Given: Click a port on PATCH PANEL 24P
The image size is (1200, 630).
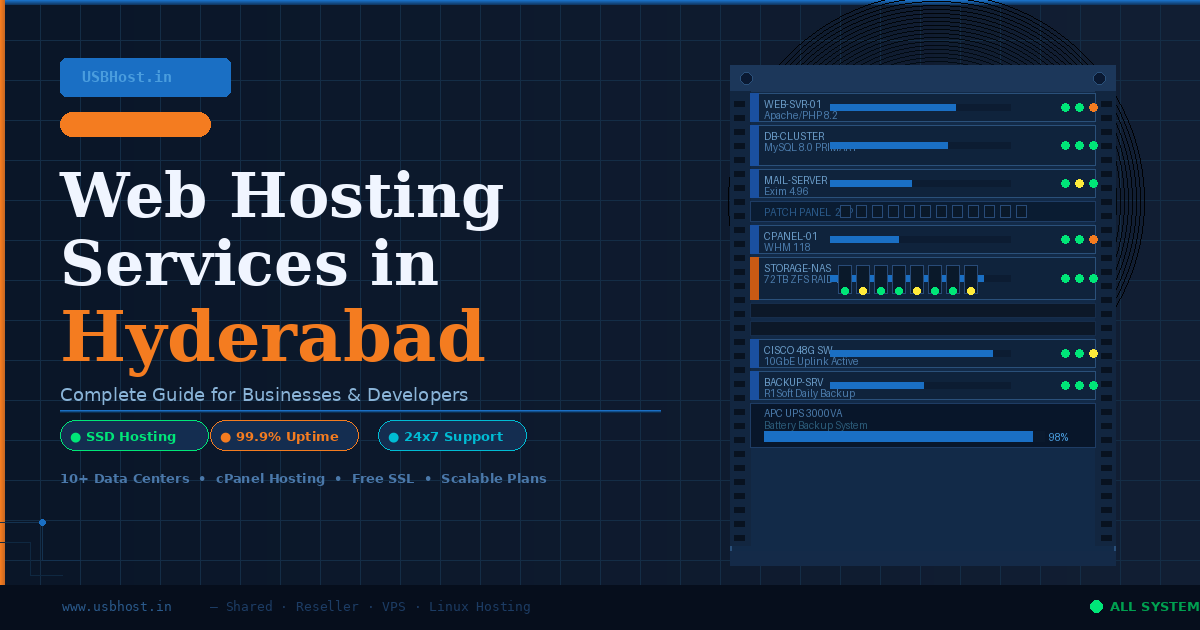Looking at the screenshot, I should [x=845, y=211].
